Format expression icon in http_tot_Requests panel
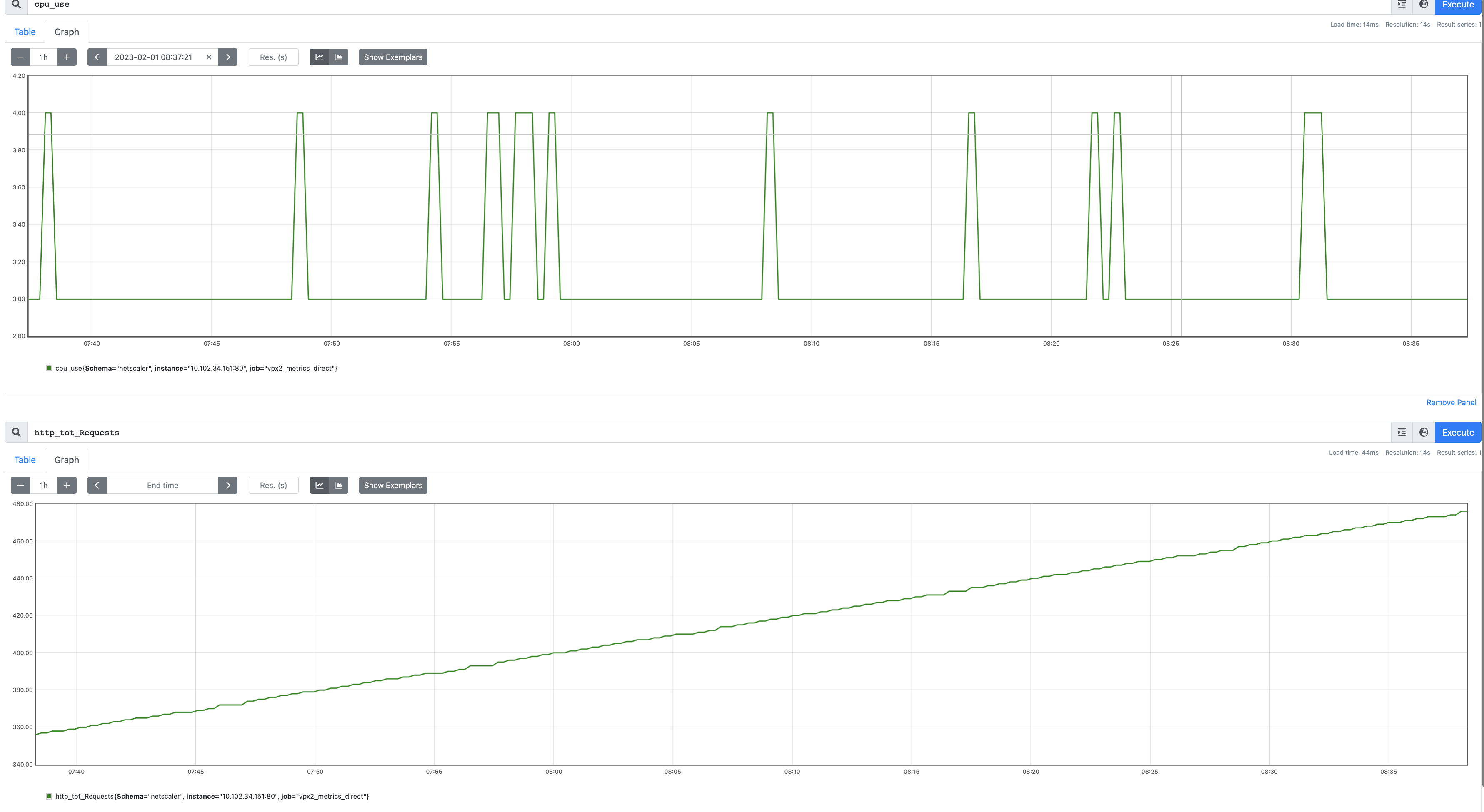The height and width of the screenshot is (812, 1484). tap(1402, 433)
